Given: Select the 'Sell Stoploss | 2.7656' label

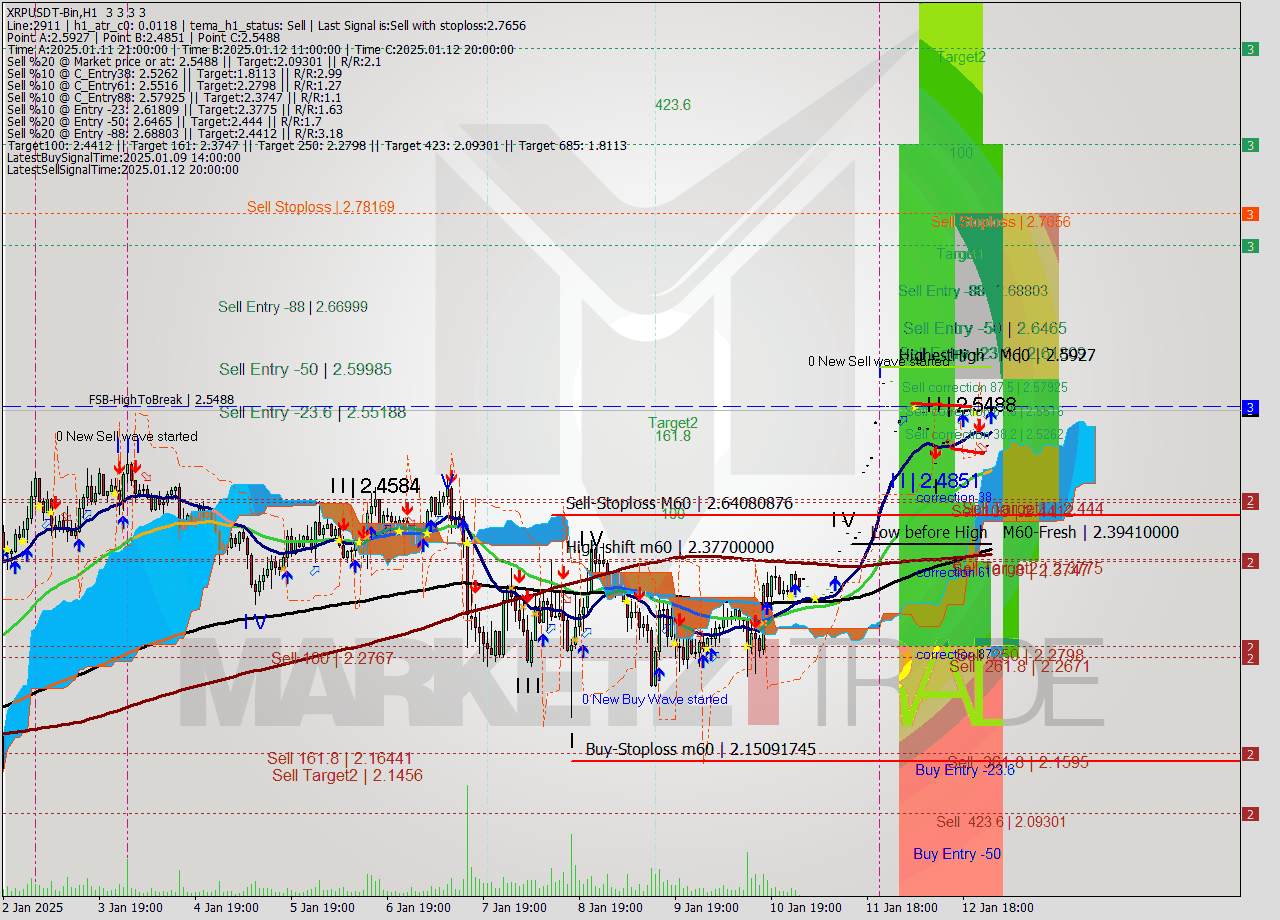Looking at the screenshot, I should (x=1000, y=222).
